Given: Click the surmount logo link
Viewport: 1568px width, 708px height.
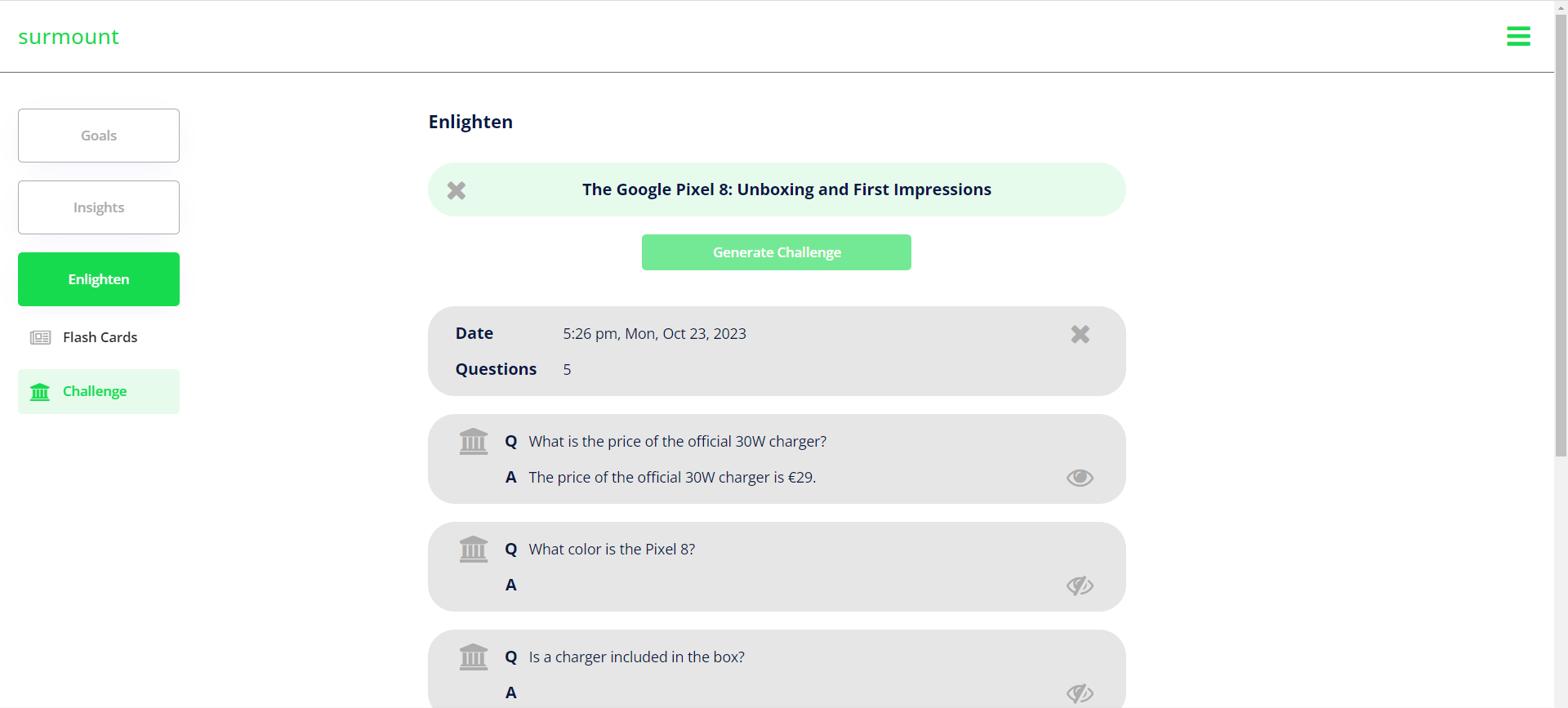Looking at the screenshot, I should [x=69, y=37].
